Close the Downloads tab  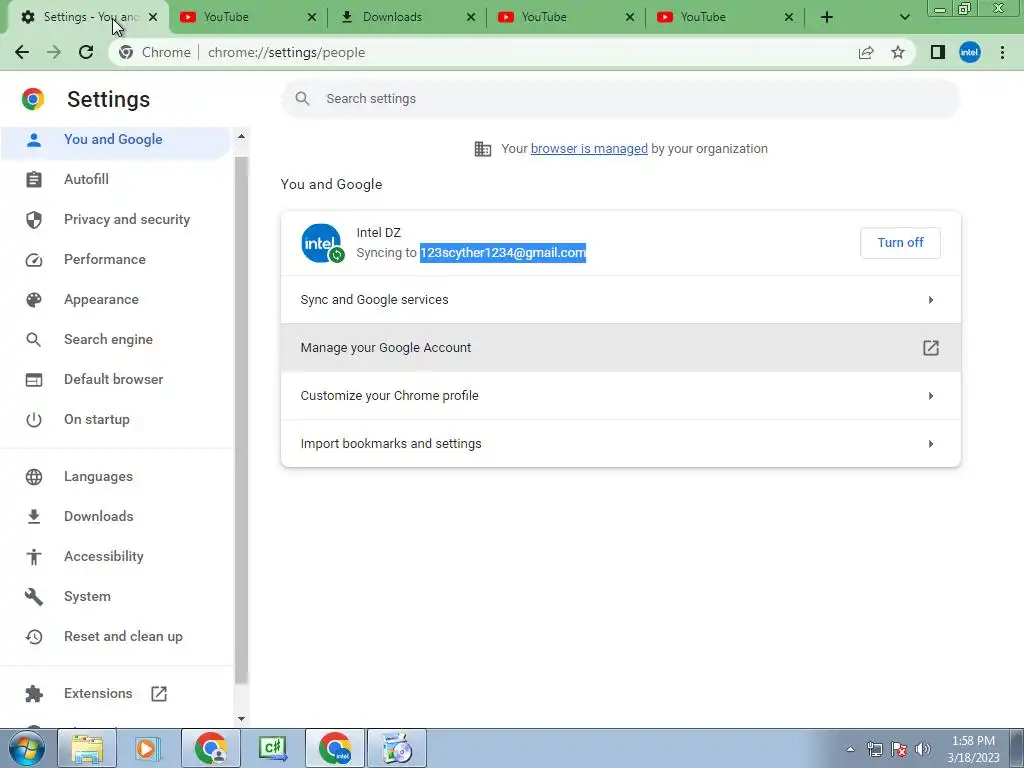[x=471, y=17]
